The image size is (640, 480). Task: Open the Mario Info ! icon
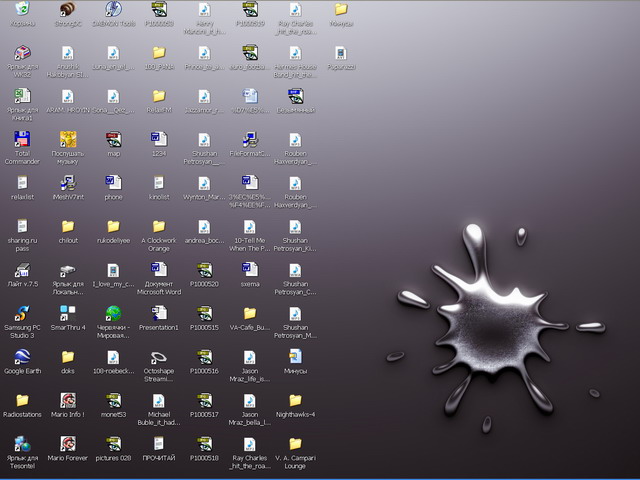[x=68, y=400]
